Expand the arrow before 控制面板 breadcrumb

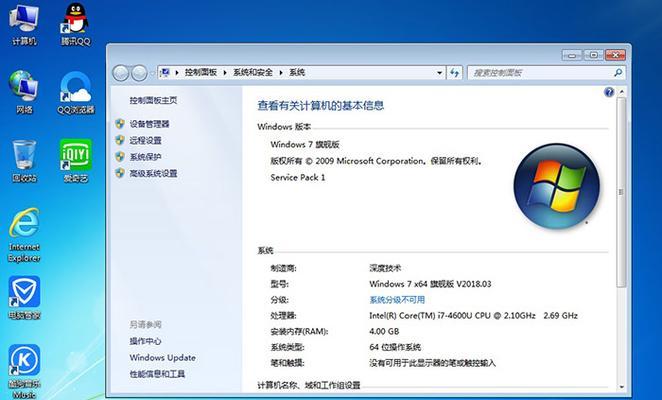click(177, 73)
